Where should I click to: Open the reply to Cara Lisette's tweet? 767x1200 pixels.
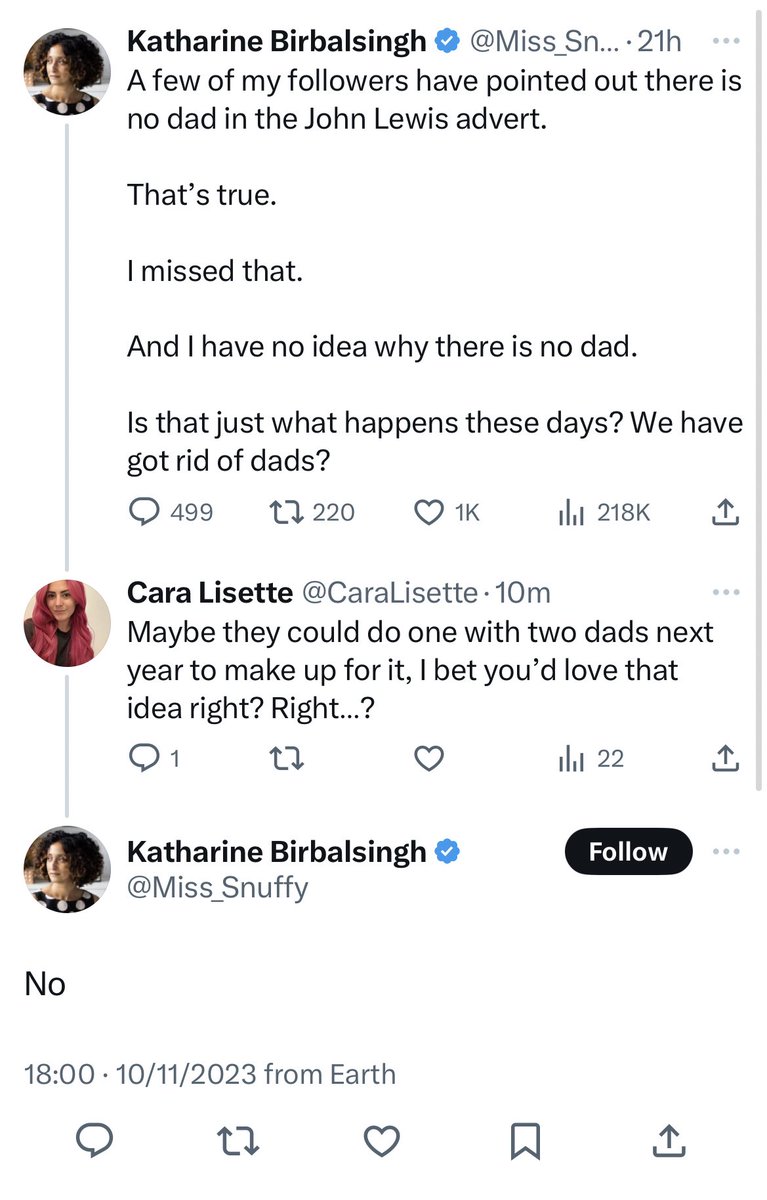[x=146, y=759]
